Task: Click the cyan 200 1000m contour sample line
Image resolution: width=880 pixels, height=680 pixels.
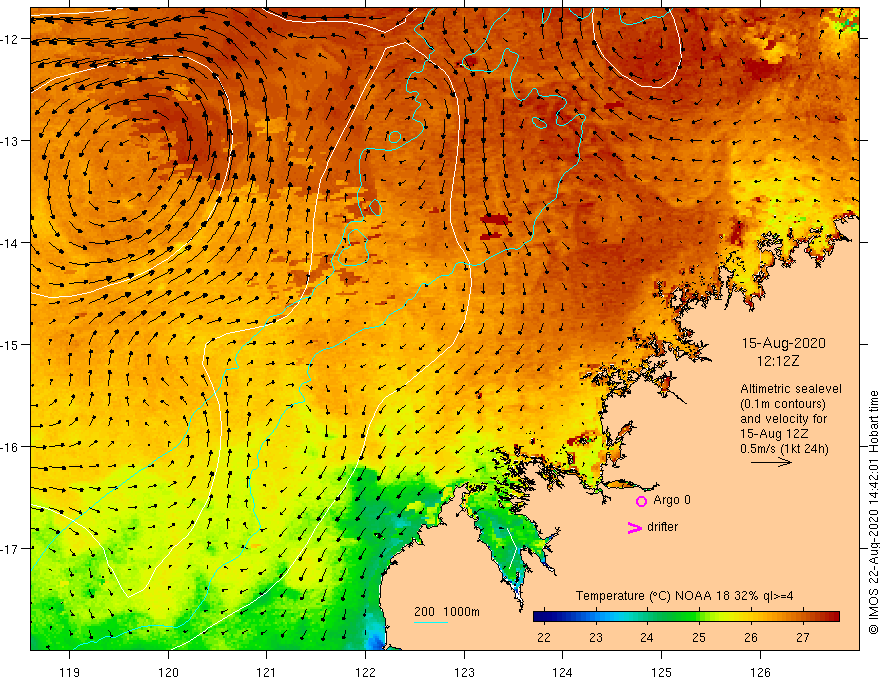Action: pos(431,622)
